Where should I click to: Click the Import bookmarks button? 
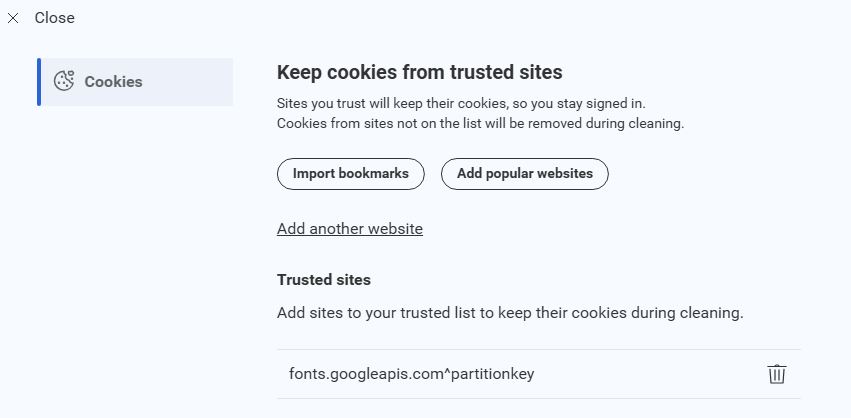pyautogui.click(x=350, y=173)
